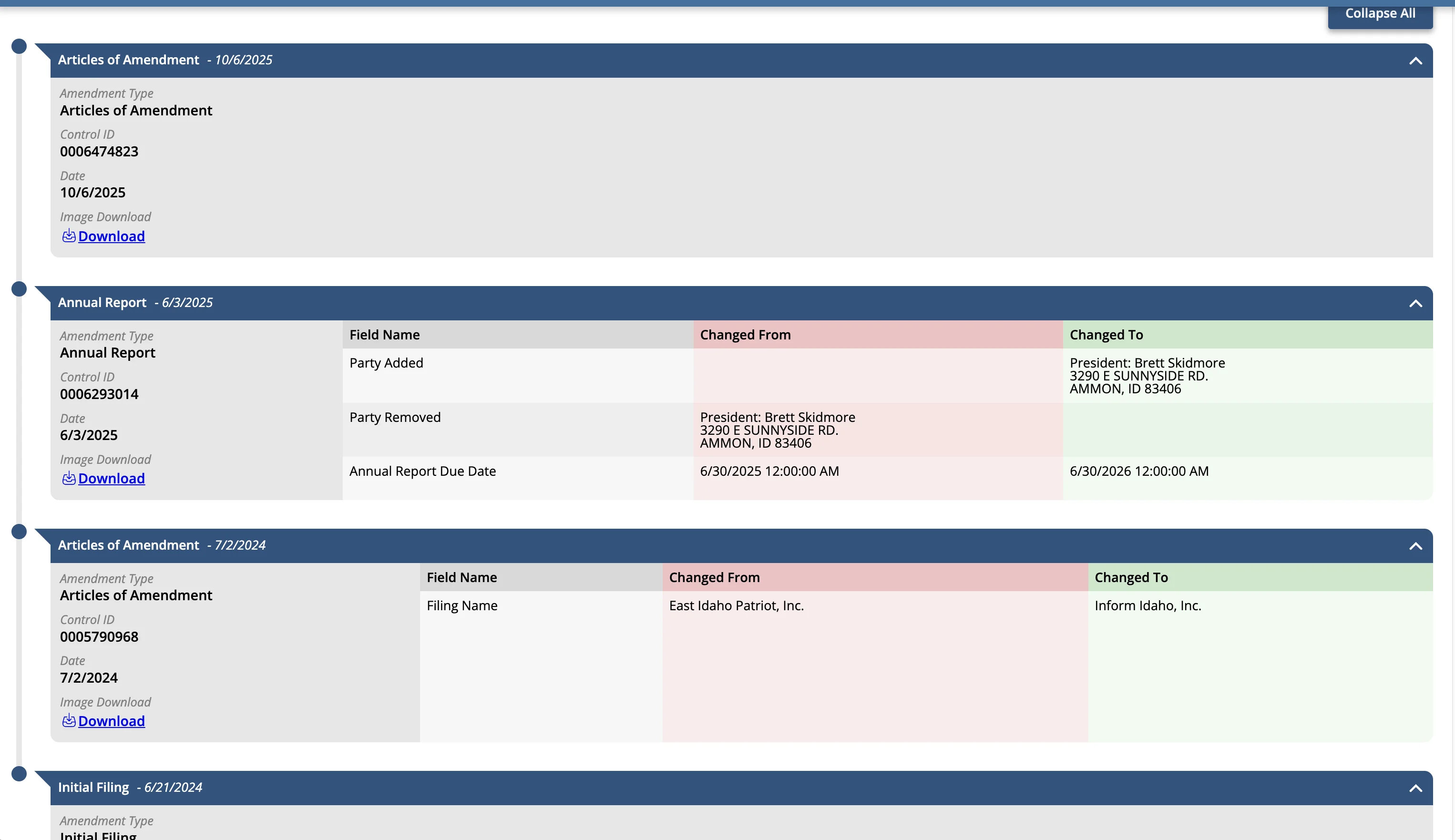Toggle the Annual Report panel closed
Screen dimensions: 1455x840
tap(1415, 304)
